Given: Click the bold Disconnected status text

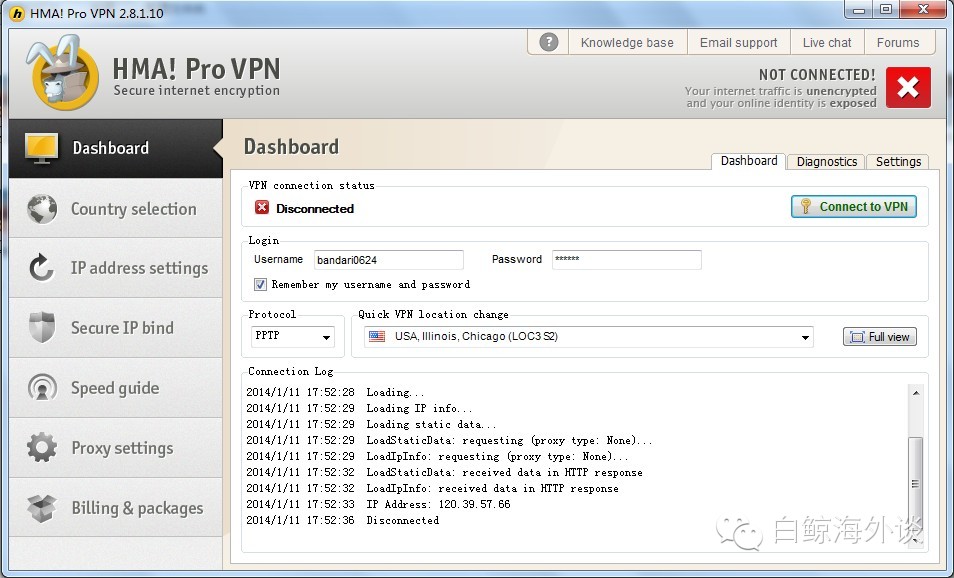Looking at the screenshot, I should (x=315, y=209).
